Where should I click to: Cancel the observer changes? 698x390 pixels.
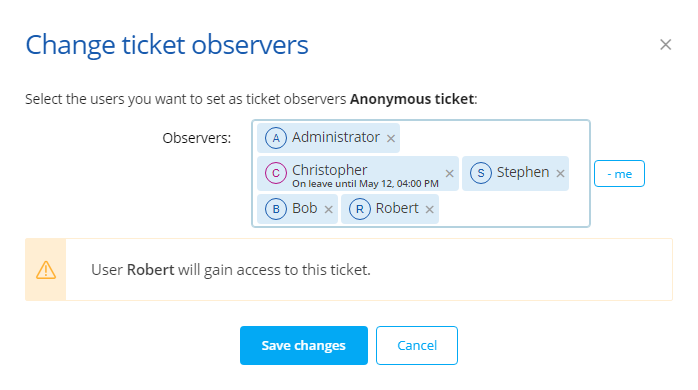click(417, 345)
